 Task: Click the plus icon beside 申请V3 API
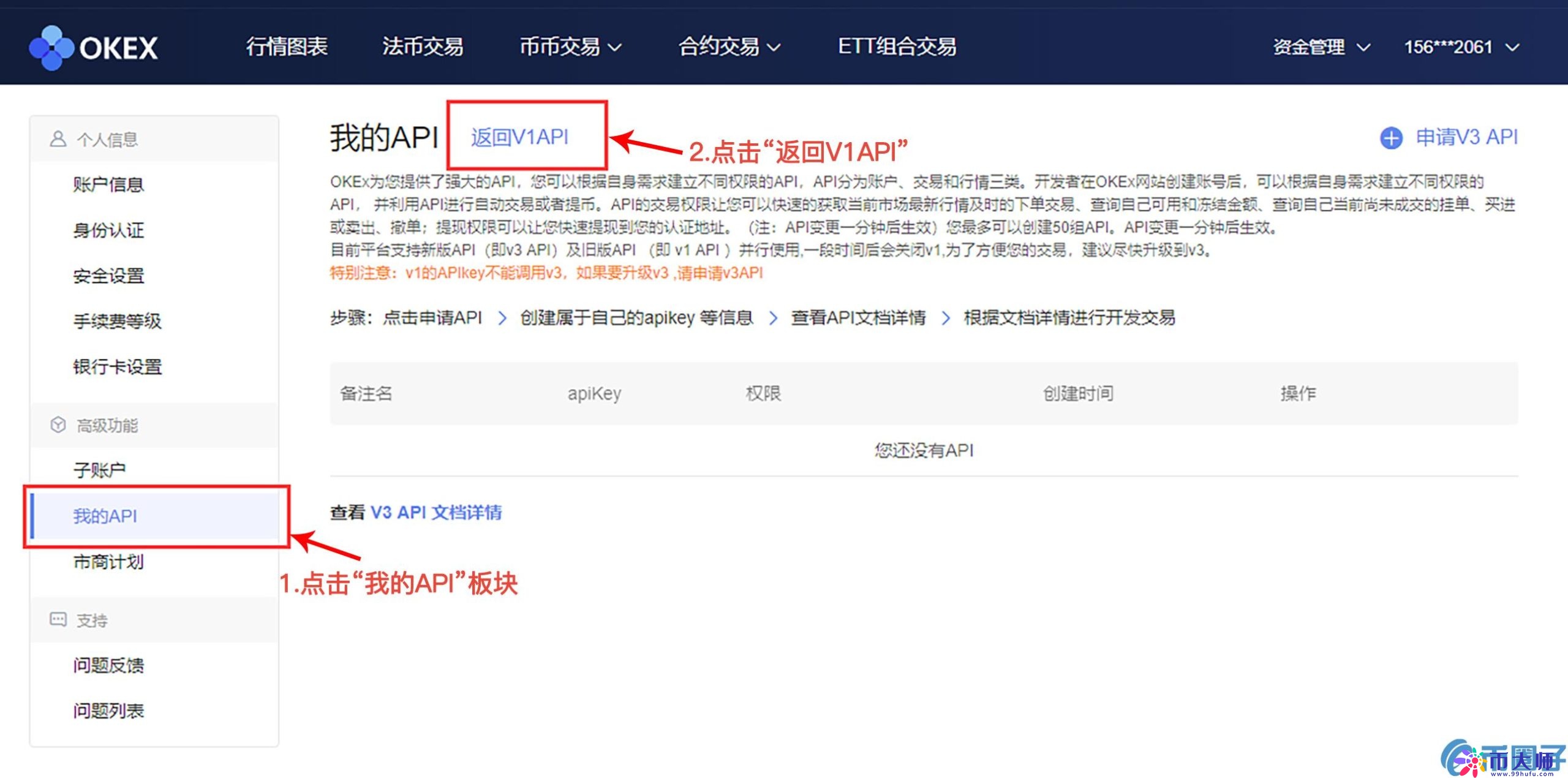tap(1391, 138)
